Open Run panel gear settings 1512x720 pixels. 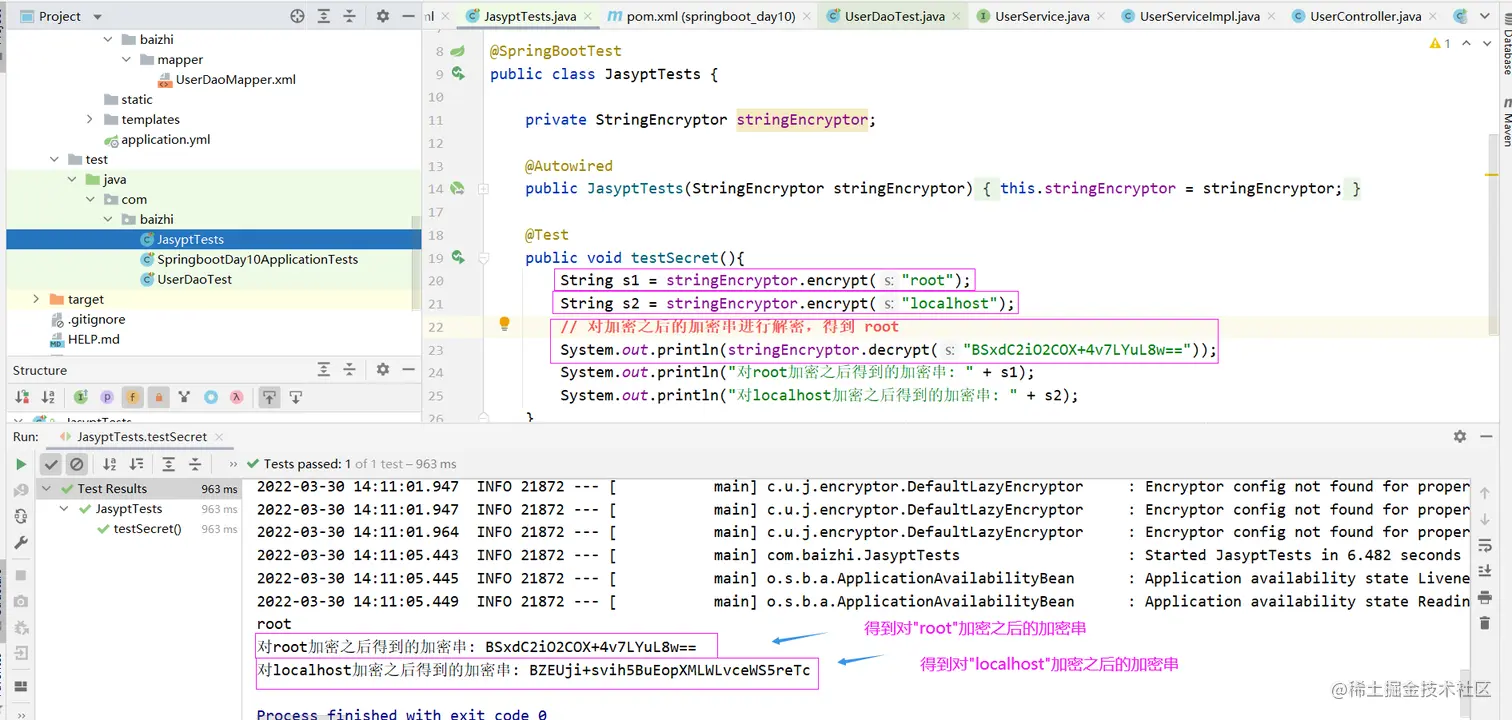pyautogui.click(x=1460, y=437)
